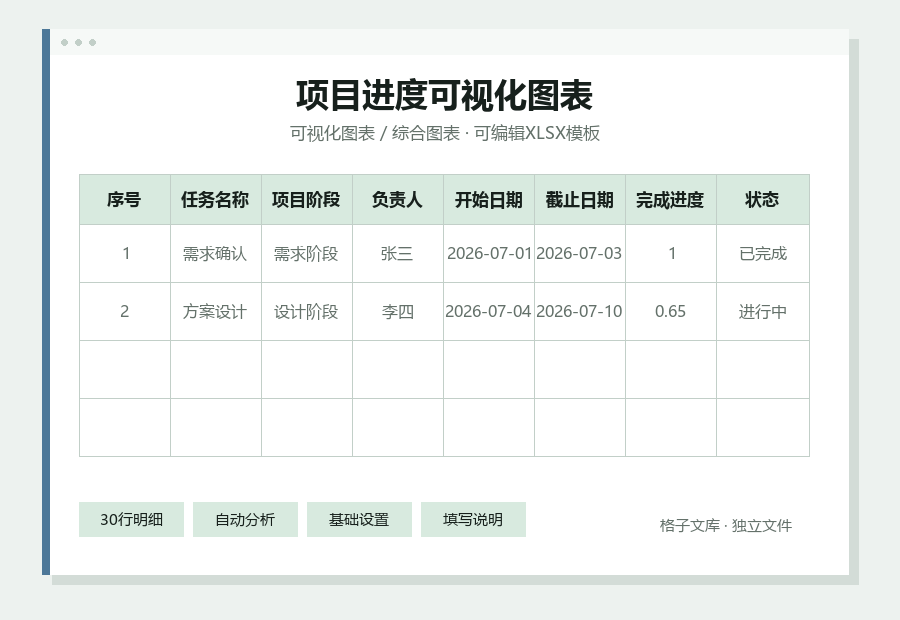Click the 需求阶段 cell

coord(307,253)
